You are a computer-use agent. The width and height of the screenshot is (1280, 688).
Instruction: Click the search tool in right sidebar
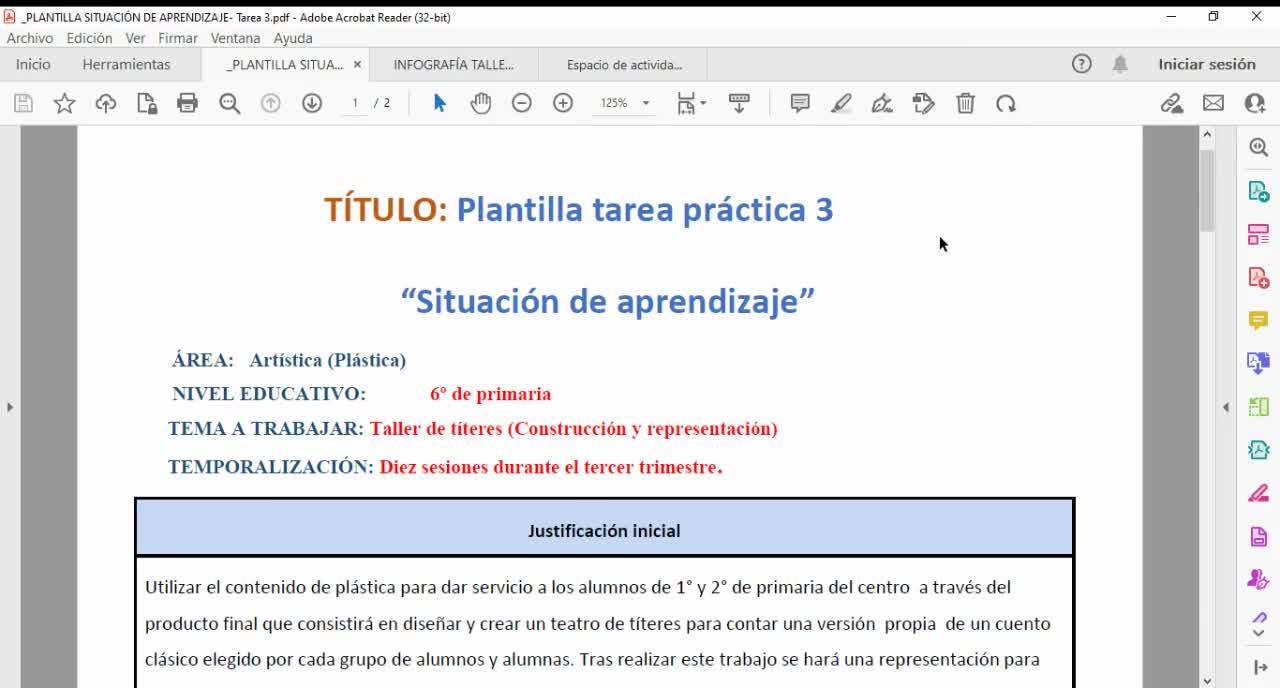click(x=1258, y=148)
